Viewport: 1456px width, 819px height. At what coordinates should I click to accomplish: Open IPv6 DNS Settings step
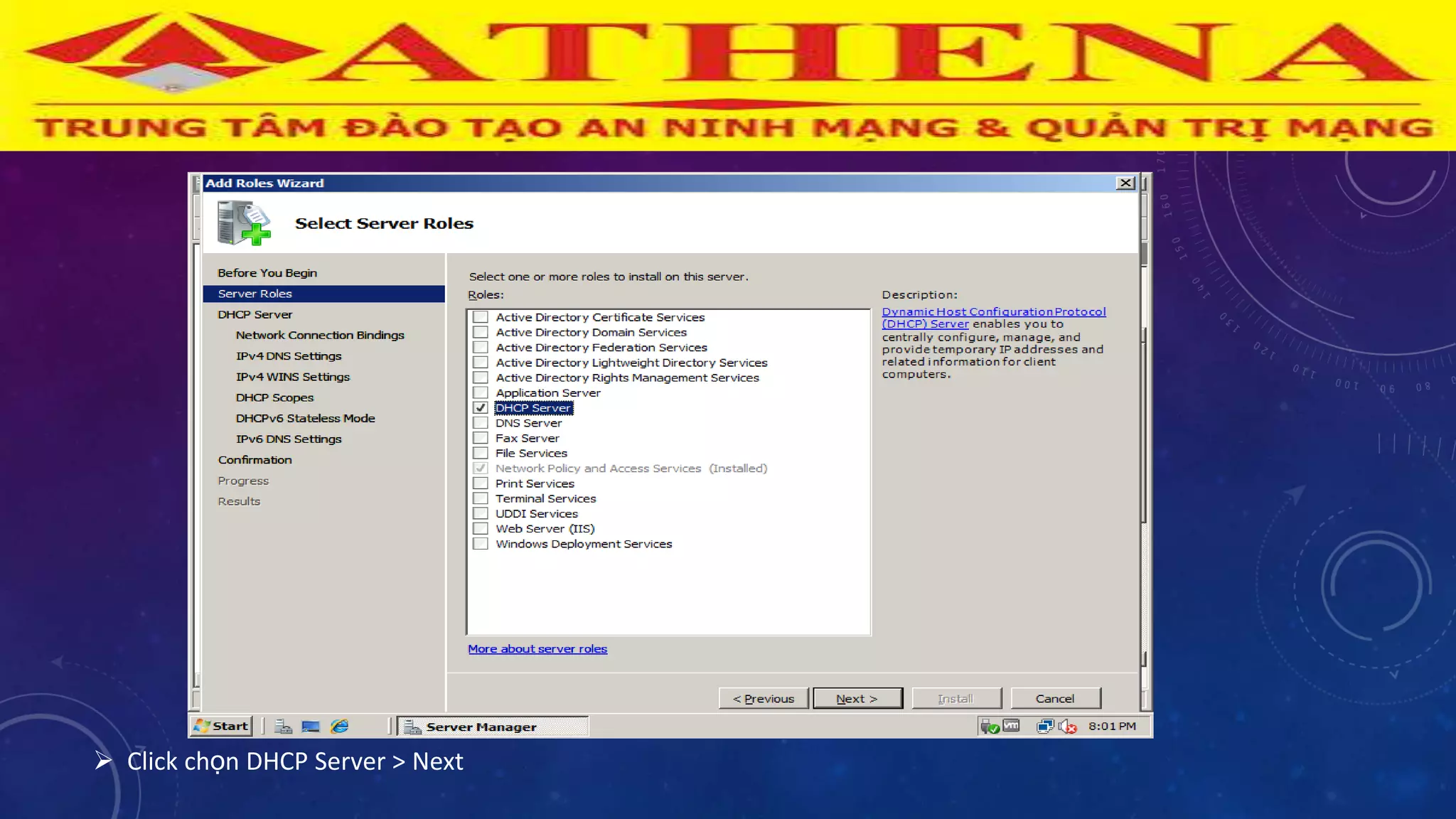click(x=289, y=439)
